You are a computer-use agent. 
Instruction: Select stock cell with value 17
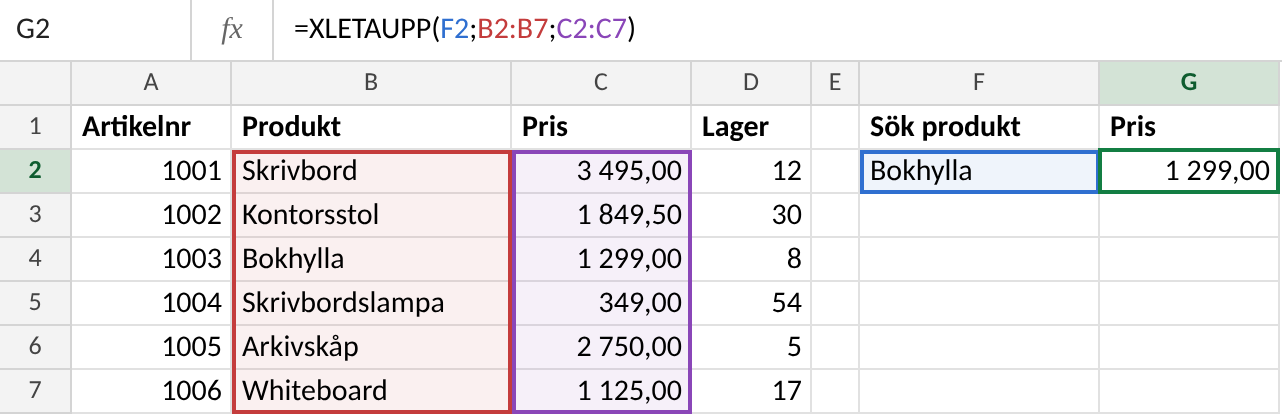[x=751, y=390]
